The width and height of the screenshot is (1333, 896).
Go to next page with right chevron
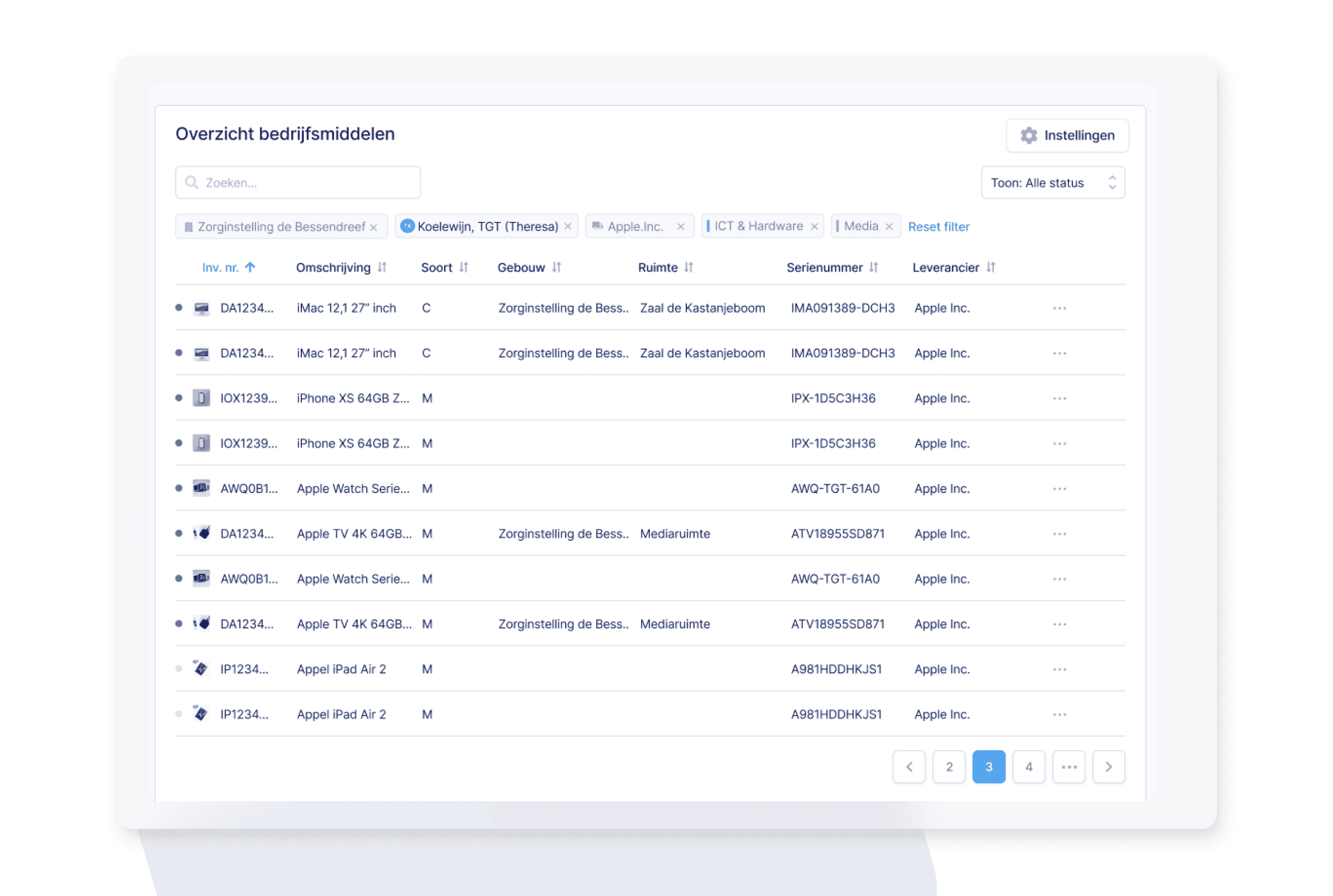click(x=1108, y=767)
